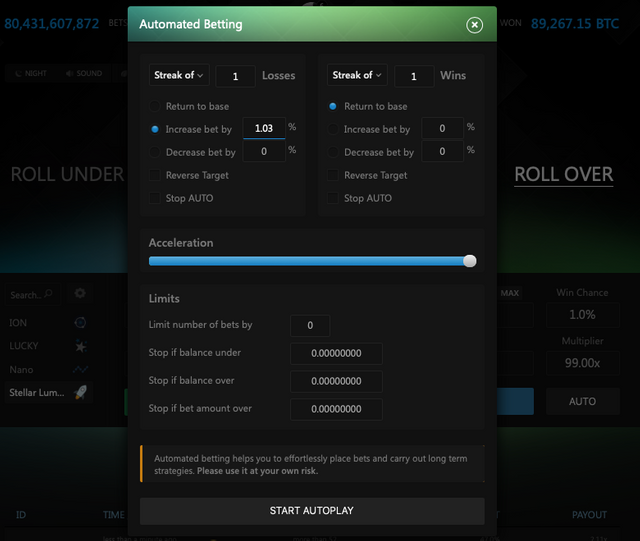Image resolution: width=640 pixels, height=541 pixels.
Task: Enable Stop AUTO on Wins
Action: pyautogui.click(x=333, y=198)
